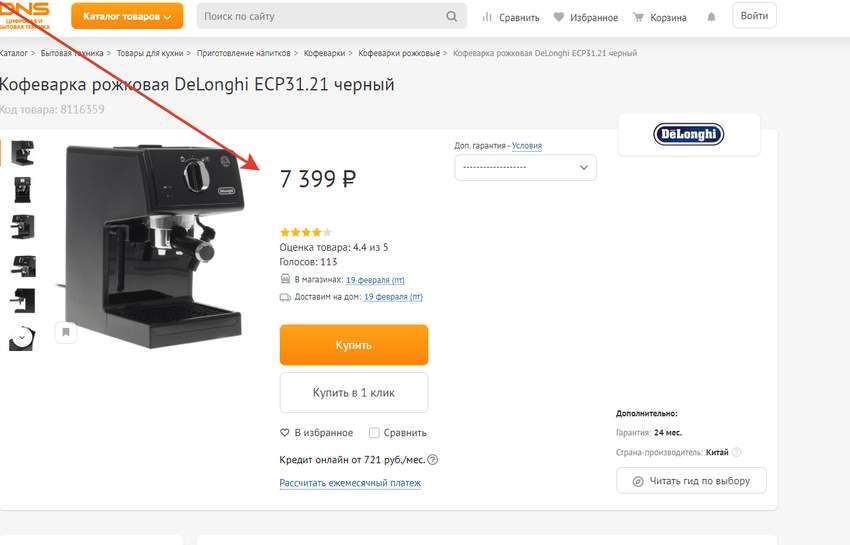The image size is (850, 545).
Task: Focus the Поиск по сайту field
Action: click(320, 17)
